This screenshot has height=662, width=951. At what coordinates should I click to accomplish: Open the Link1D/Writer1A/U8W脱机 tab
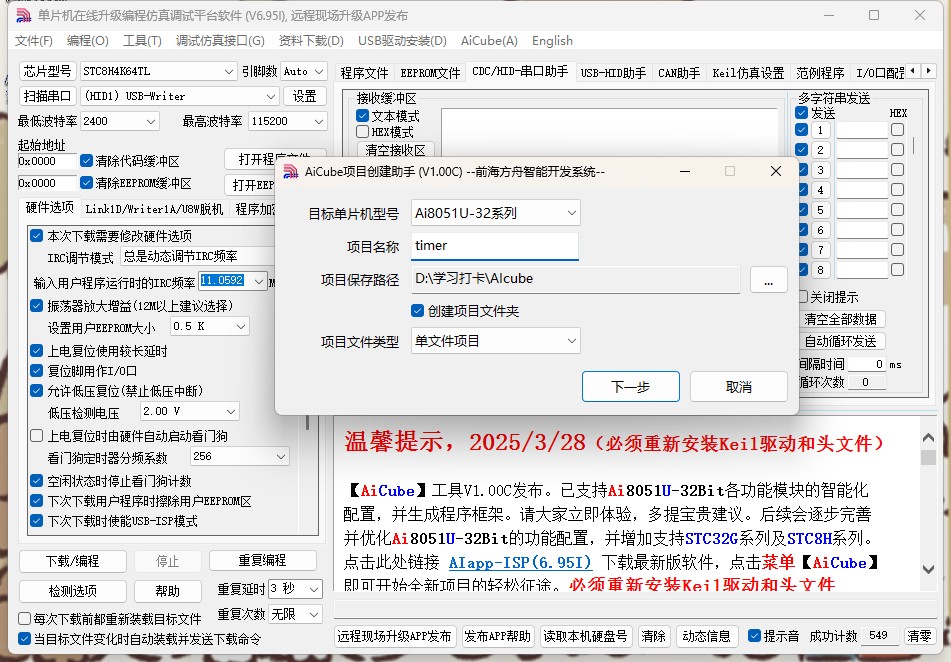click(x=154, y=209)
